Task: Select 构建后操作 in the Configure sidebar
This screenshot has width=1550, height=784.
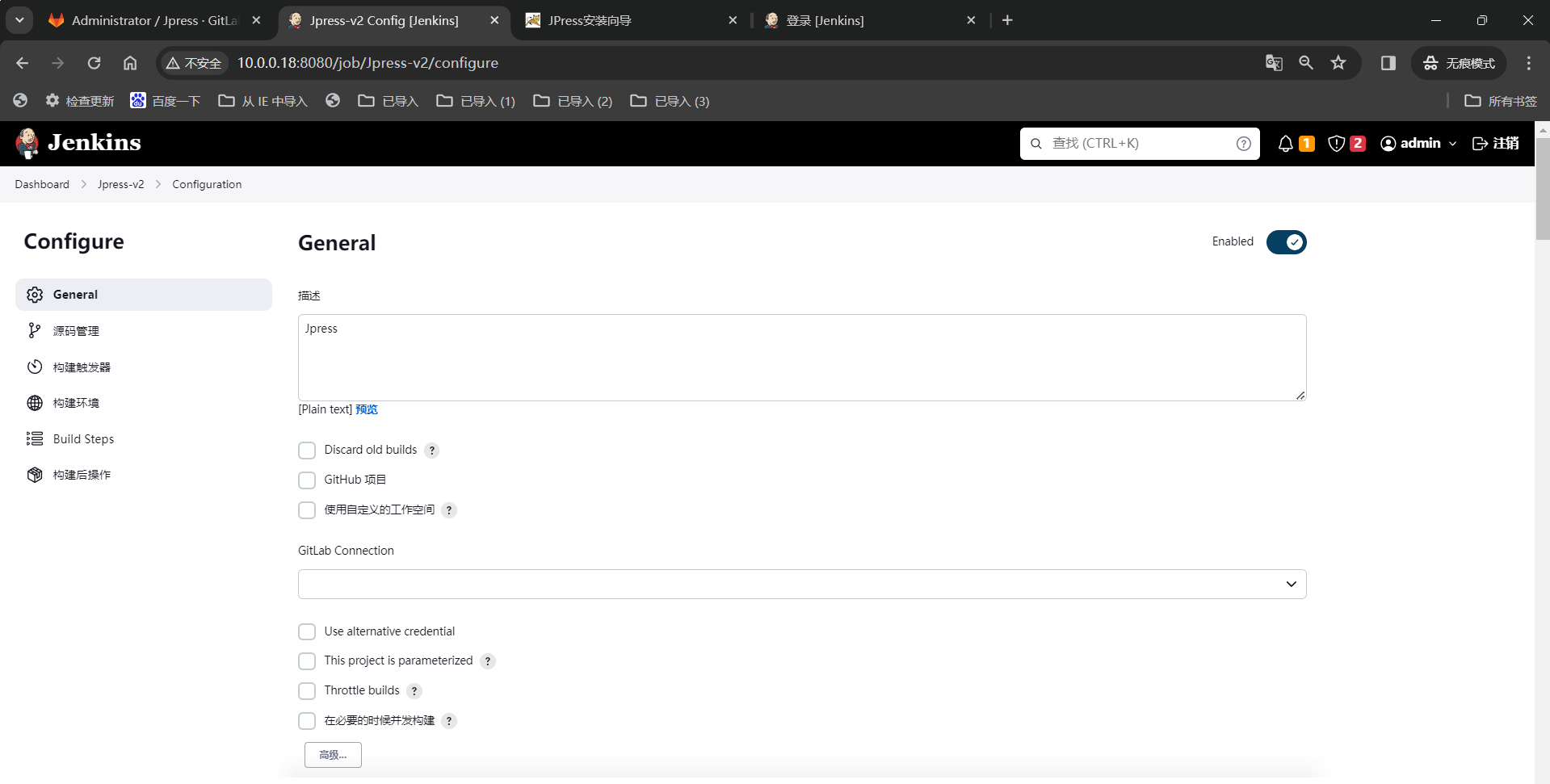Action: (144, 475)
